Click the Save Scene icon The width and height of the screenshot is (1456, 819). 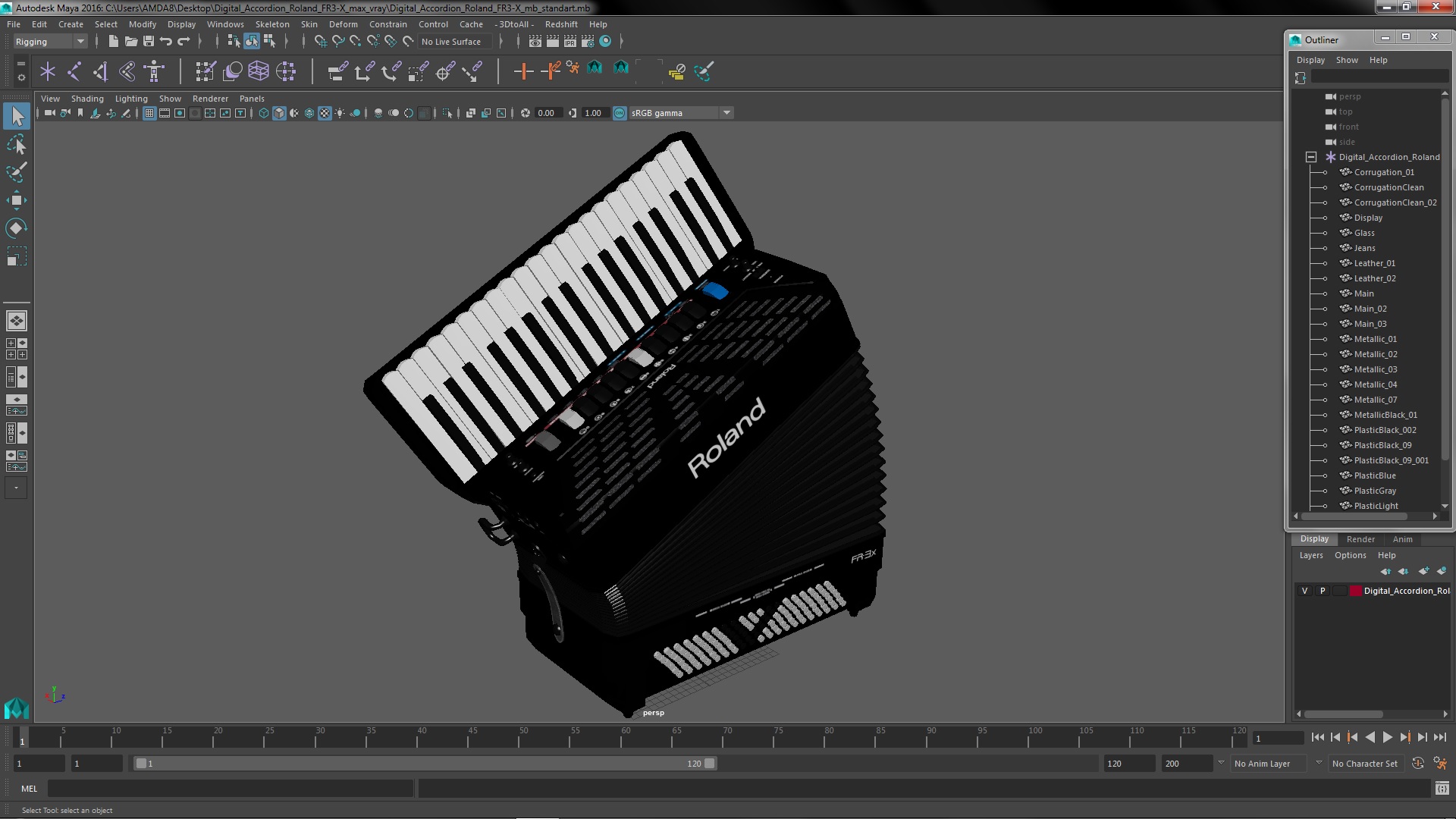tap(148, 42)
